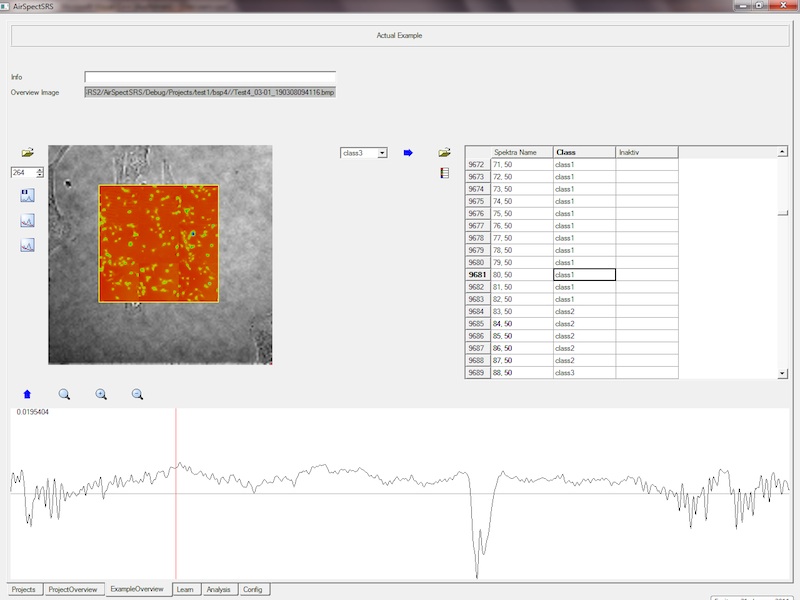Increase the 264 spinner value by one

click(x=40, y=169)
